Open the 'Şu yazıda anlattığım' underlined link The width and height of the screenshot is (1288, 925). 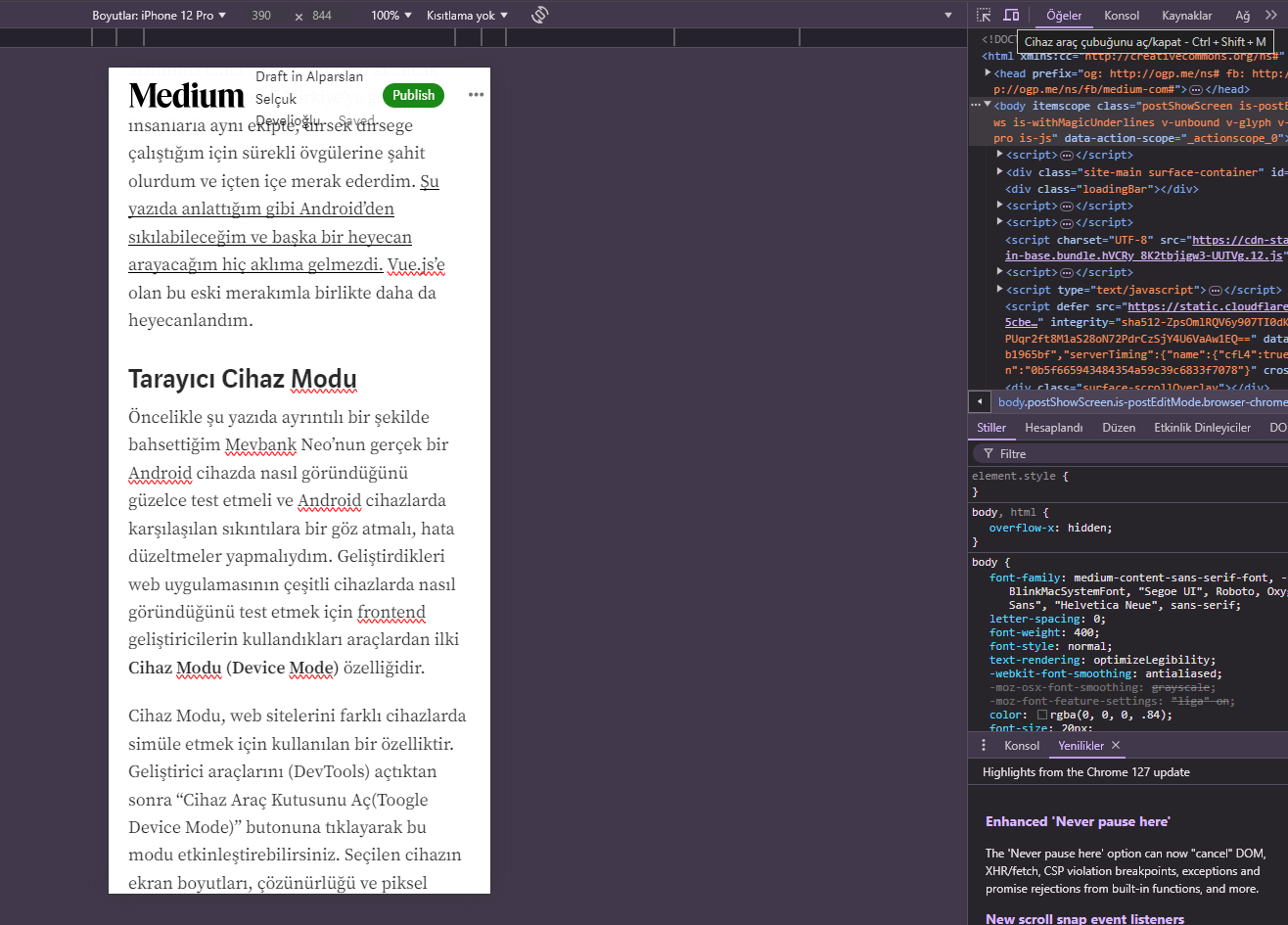click(x=284, y=223)
